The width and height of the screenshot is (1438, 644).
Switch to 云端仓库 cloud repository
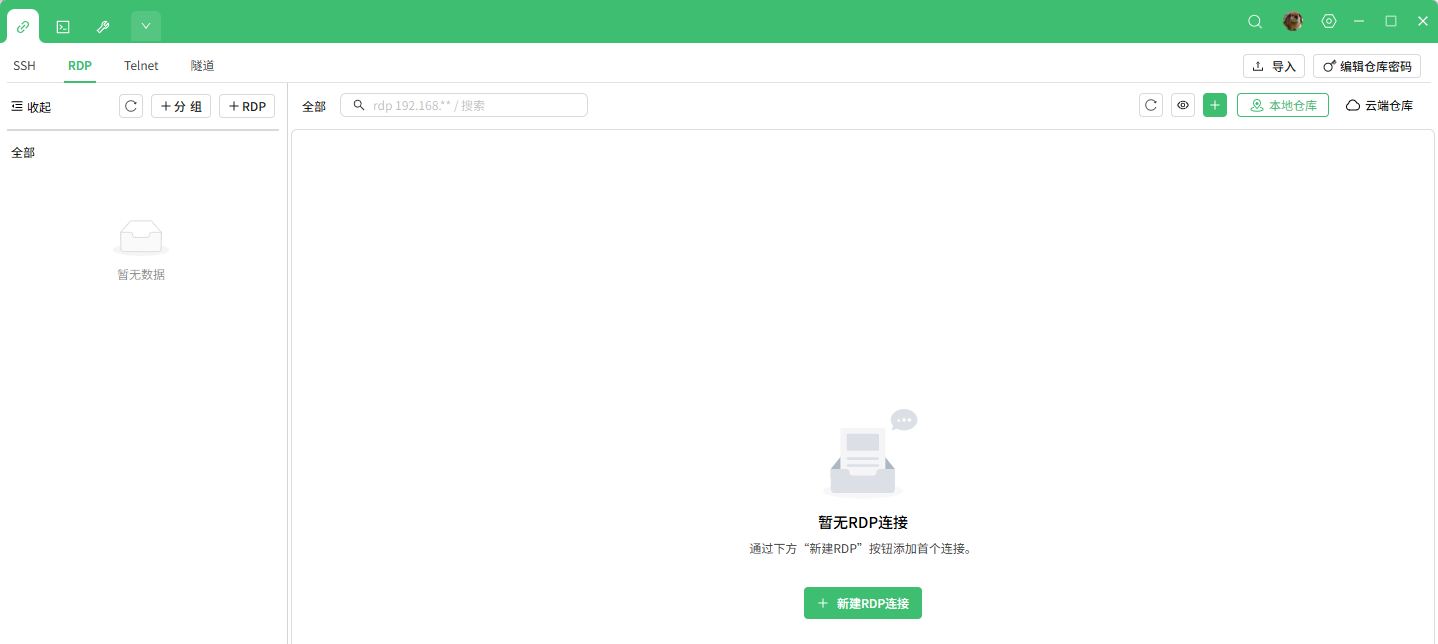[x=1379, y=105]
